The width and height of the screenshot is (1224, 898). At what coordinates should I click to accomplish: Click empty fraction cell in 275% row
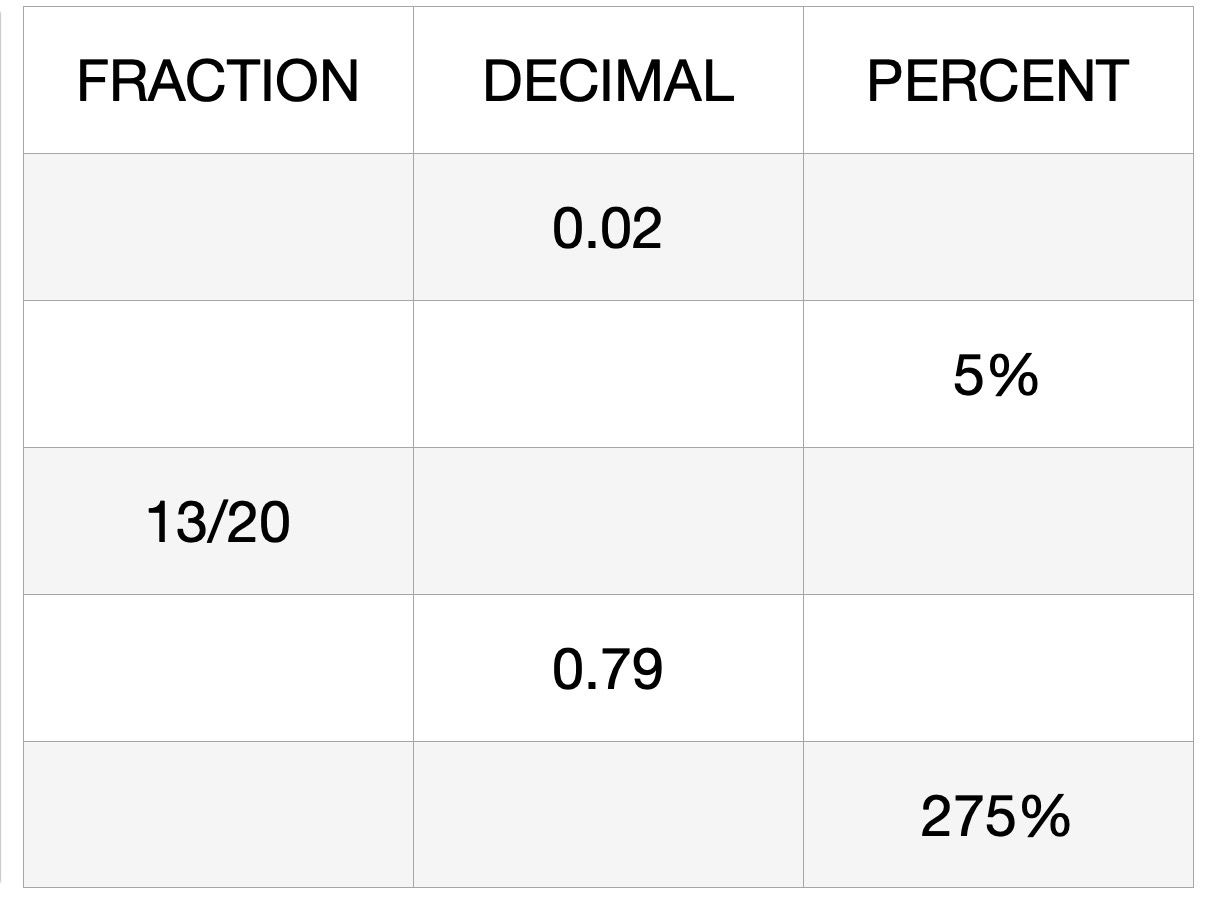point(218,815)
